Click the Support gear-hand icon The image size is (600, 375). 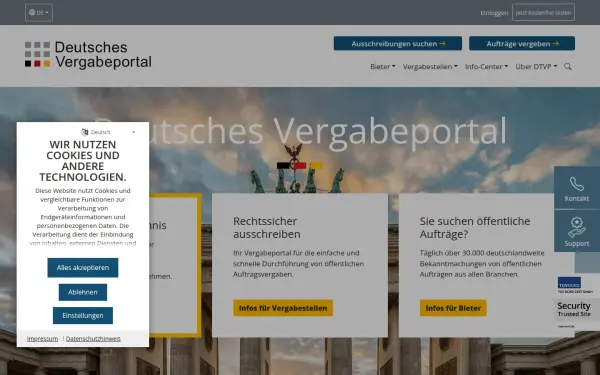577,227
